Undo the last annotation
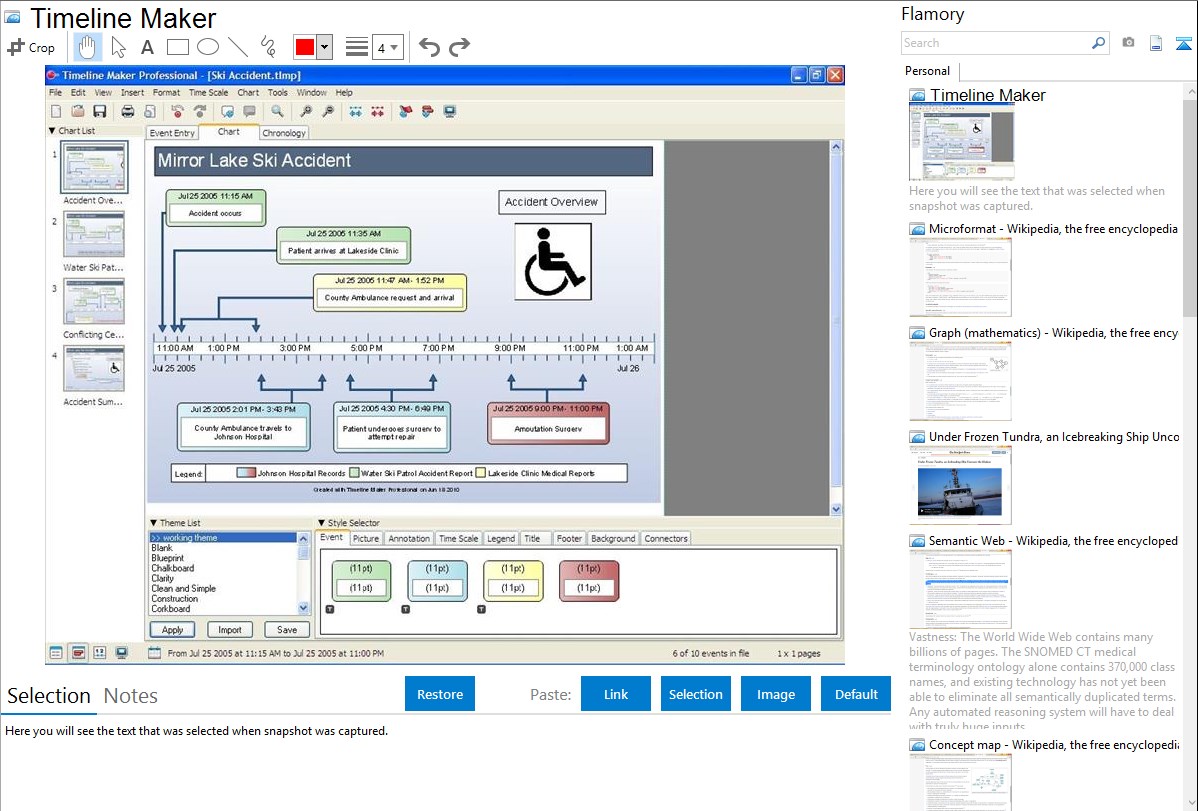Viewport: 1198px width, 811px height. (x=429, y=47)
